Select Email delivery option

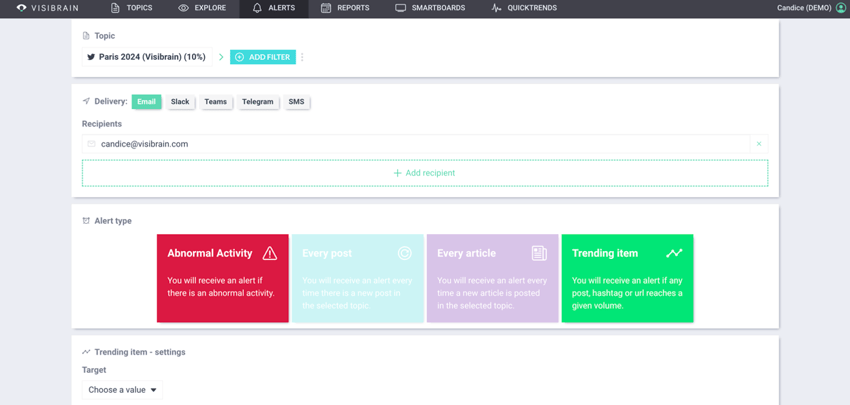coord(146,101)
